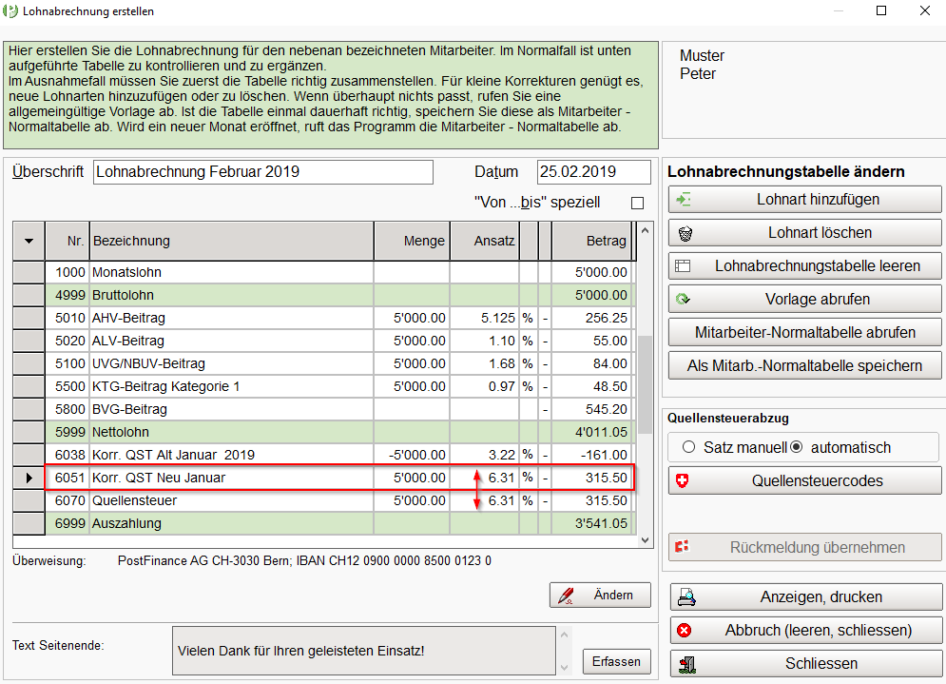The image size is (946, 684).
Task: Click the Nr. column header
Action: 68,241
